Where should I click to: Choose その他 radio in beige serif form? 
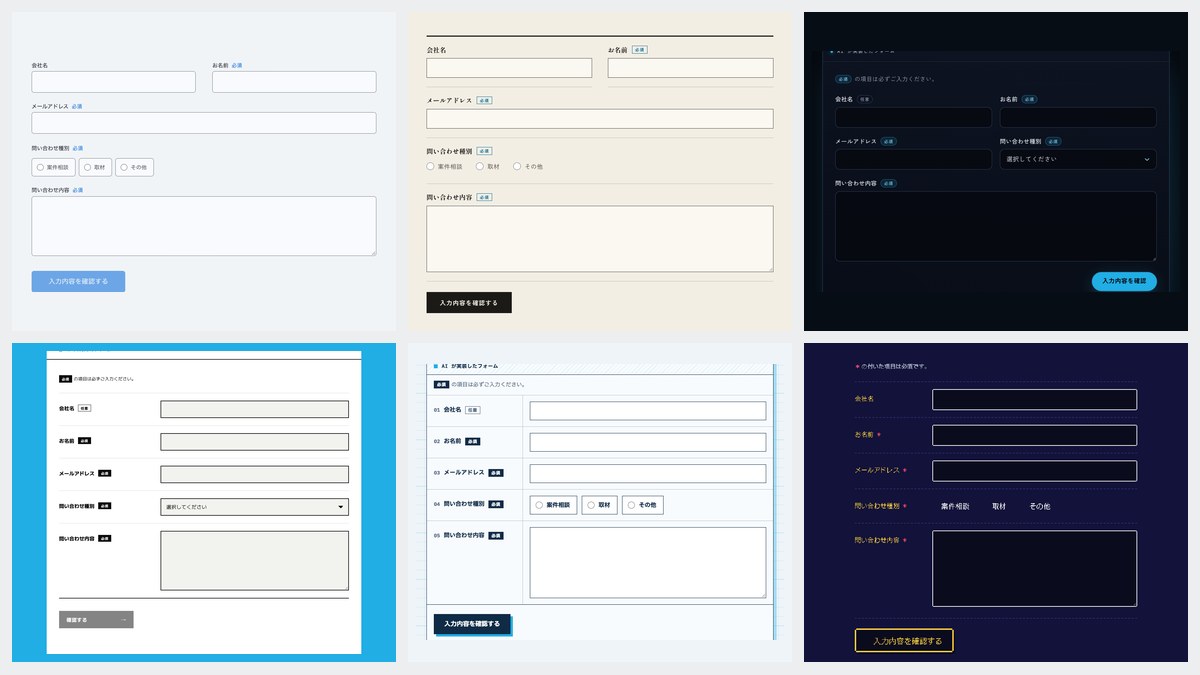tap(528, 166)
